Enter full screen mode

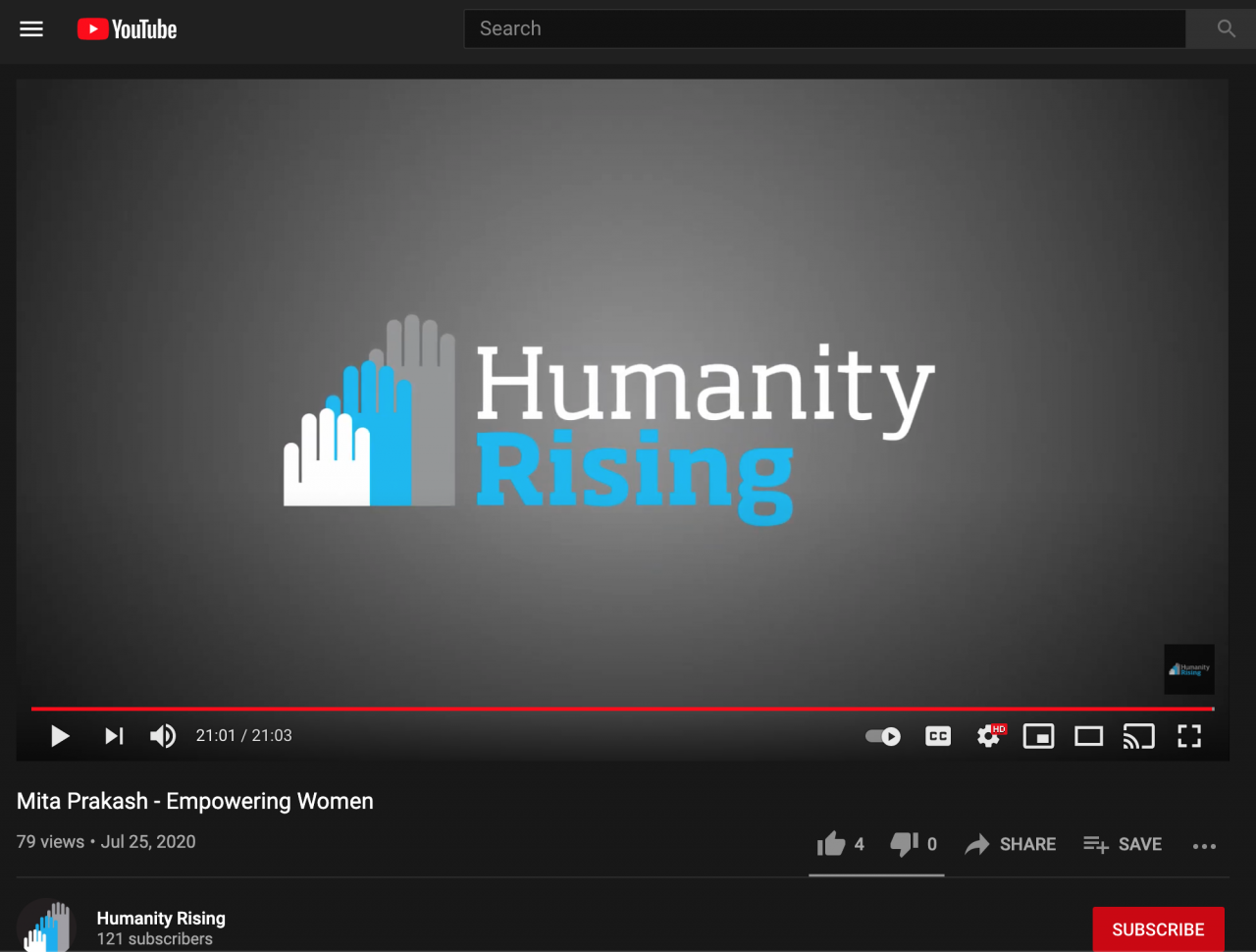click(1189, 736)
